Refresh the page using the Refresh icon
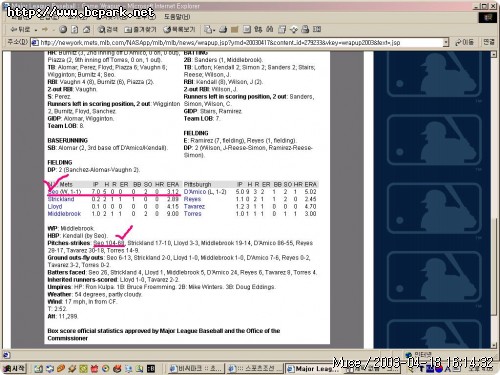Image resolution: width=500 pixels, height=375 pixels. pyautogui.click(x=75, y=30)
